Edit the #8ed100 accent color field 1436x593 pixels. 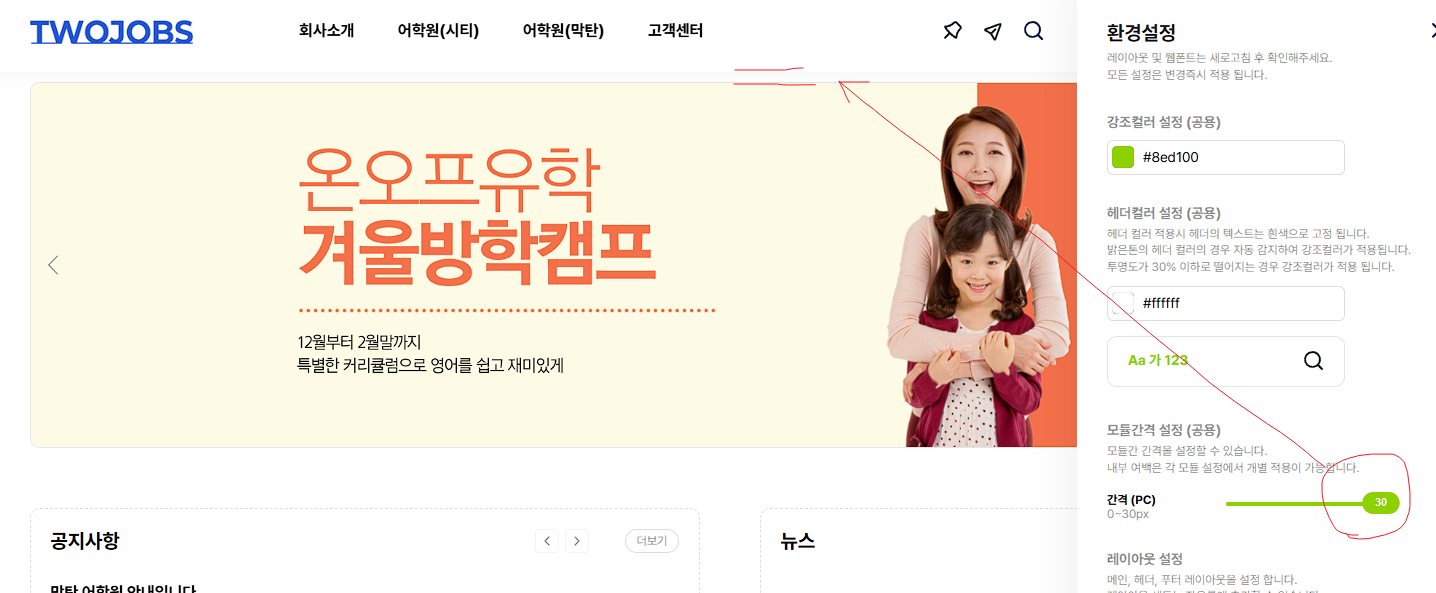click(1226, 157)
